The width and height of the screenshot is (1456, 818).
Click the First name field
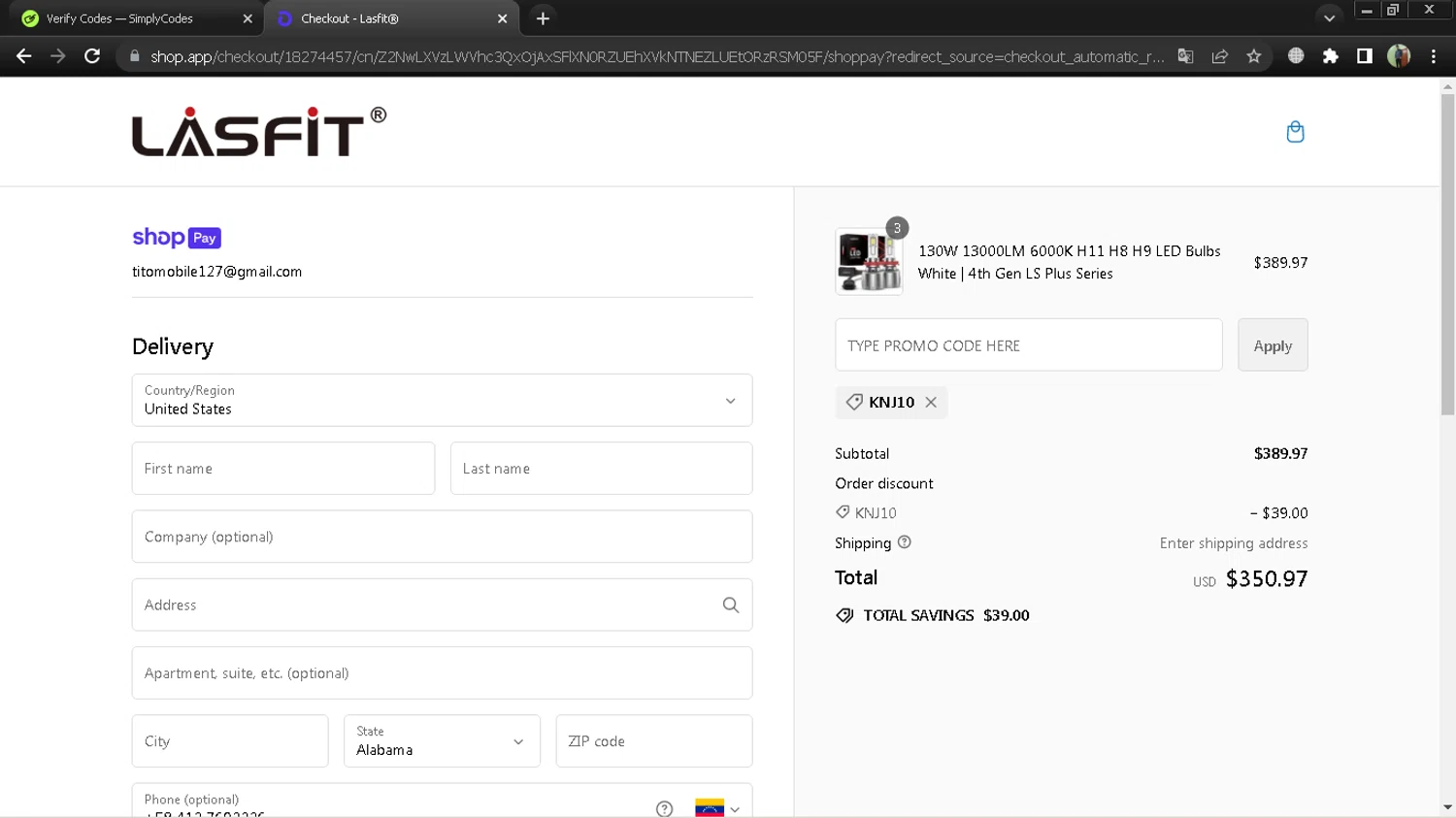tap(282, 469)
